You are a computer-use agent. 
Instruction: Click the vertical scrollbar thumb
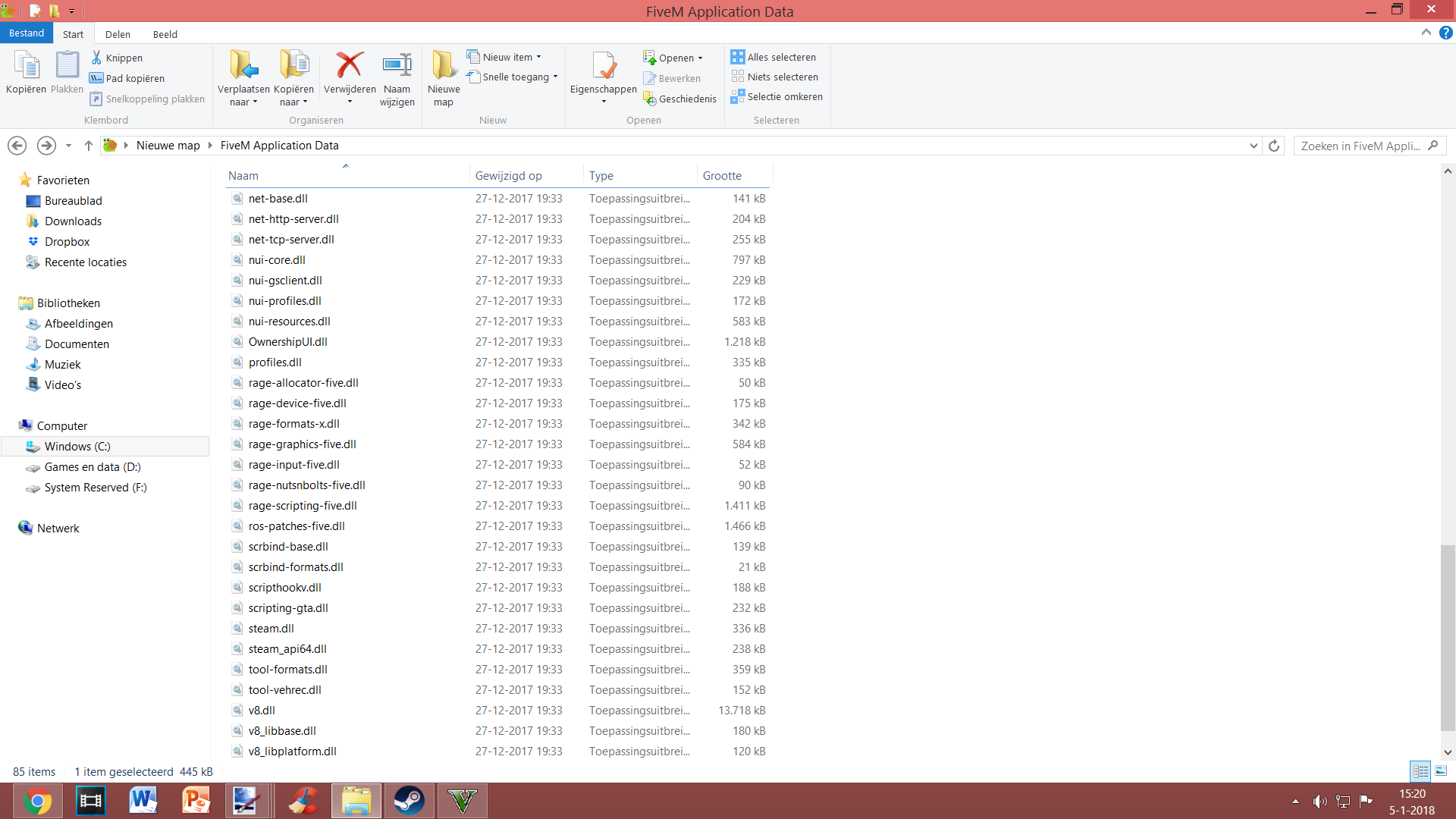1448,638
